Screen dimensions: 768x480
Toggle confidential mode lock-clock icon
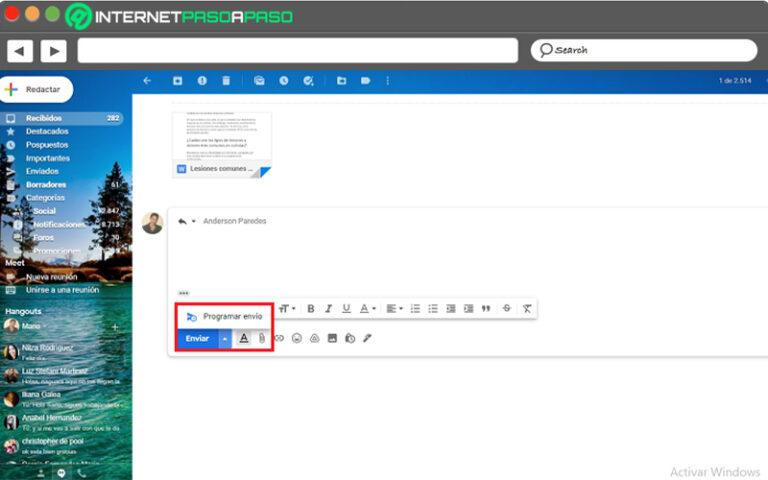tap(350, 338)
